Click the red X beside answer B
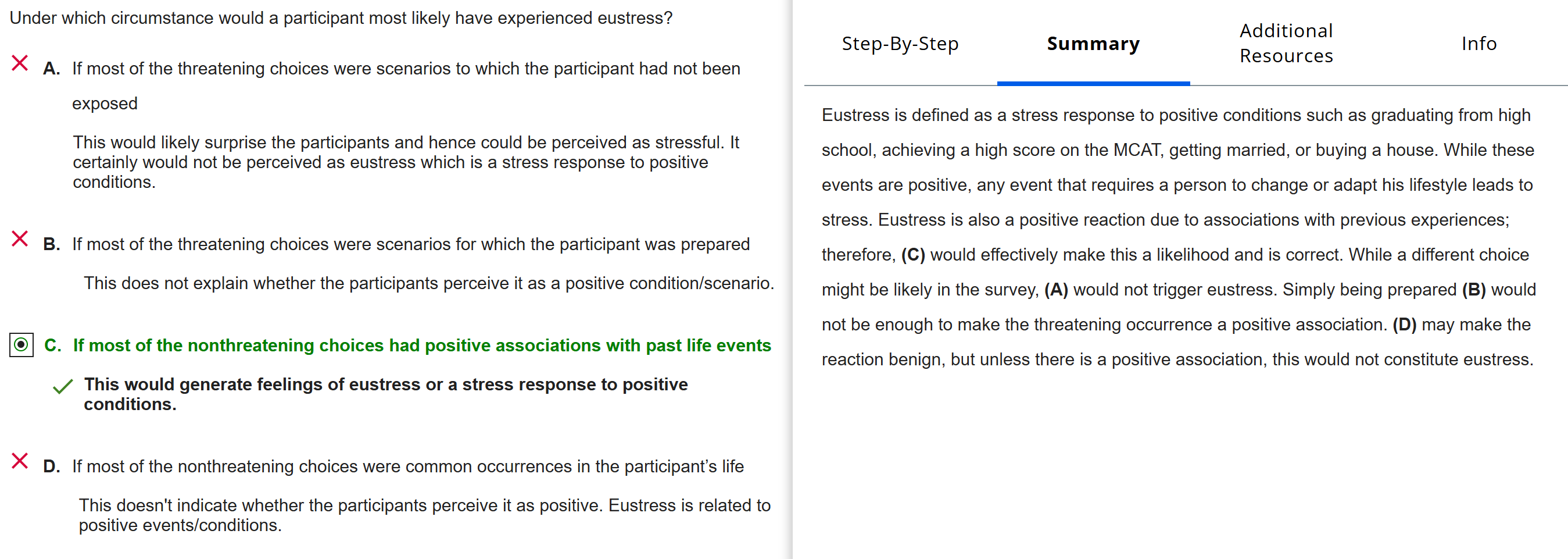Image resolution: width=1568 pixels, height=559 pixels. click(20, 238)
